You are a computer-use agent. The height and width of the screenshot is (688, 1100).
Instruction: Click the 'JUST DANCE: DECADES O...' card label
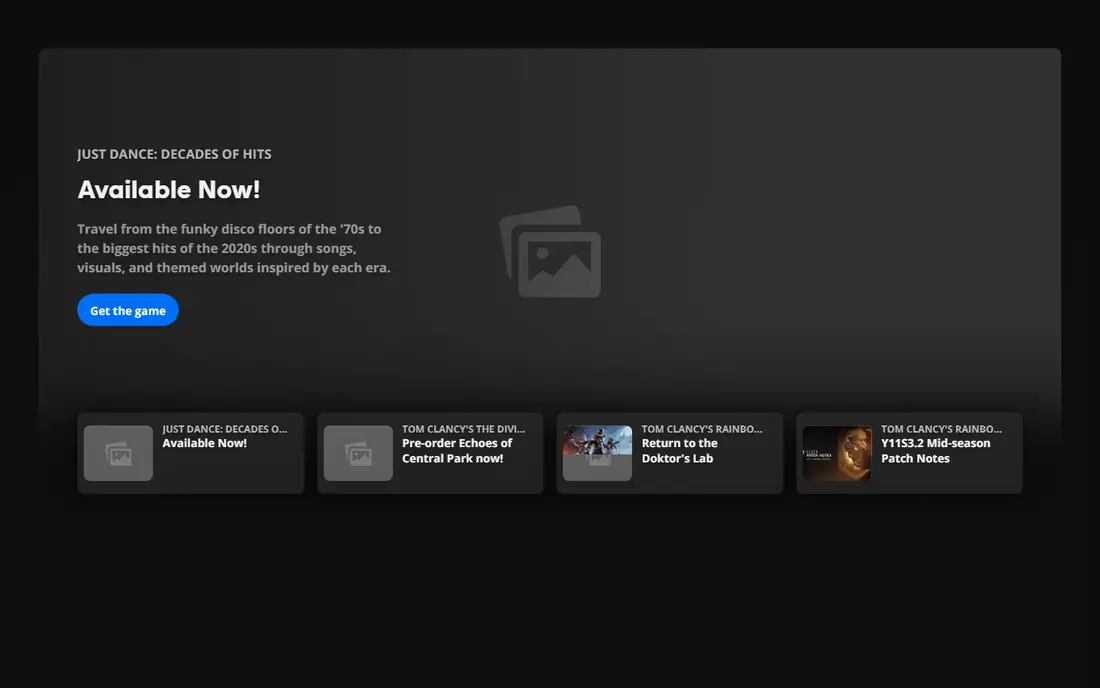click(x=224, y=429)
